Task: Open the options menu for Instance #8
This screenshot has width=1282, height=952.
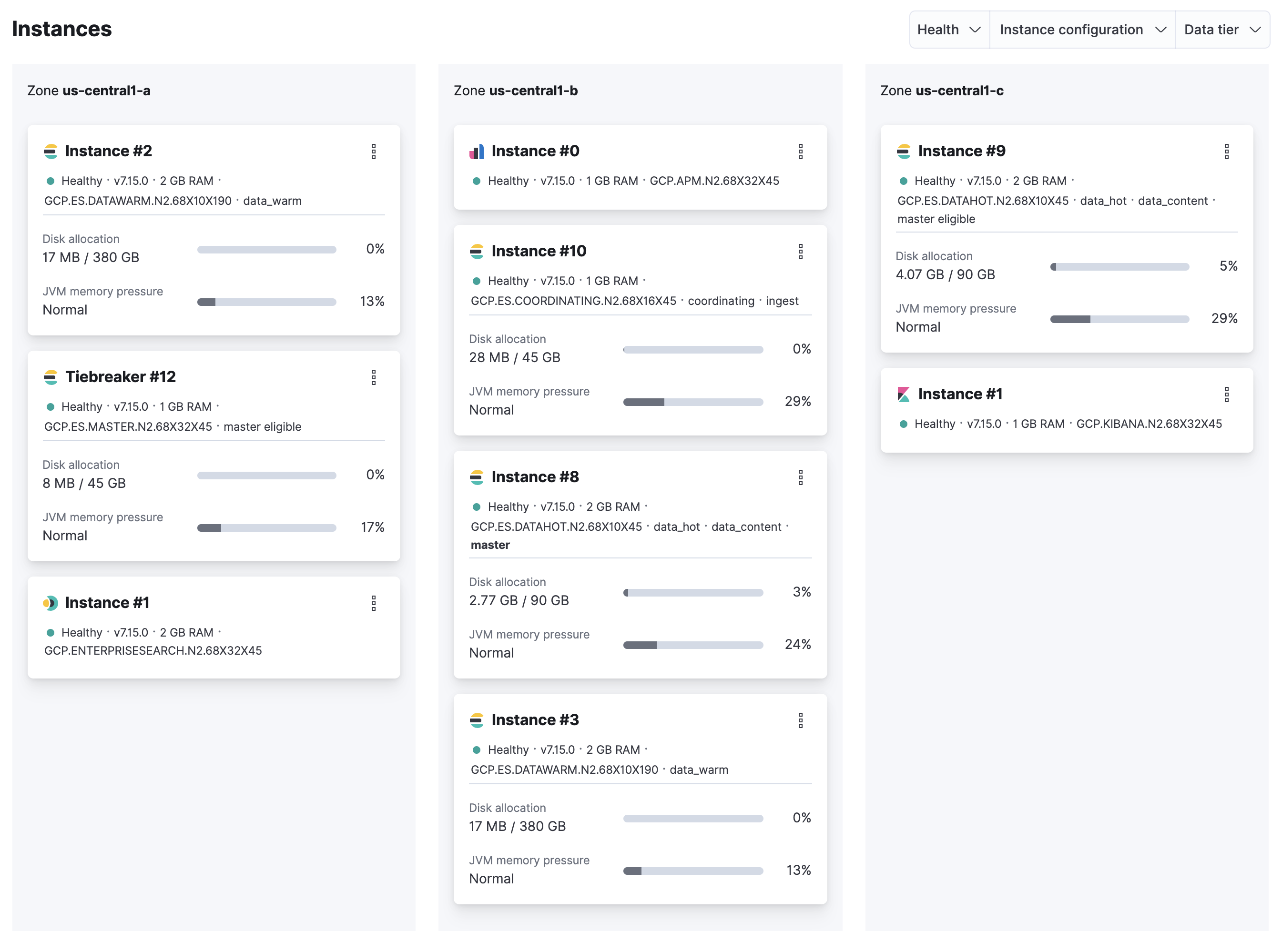Action: tap(800, 478)
